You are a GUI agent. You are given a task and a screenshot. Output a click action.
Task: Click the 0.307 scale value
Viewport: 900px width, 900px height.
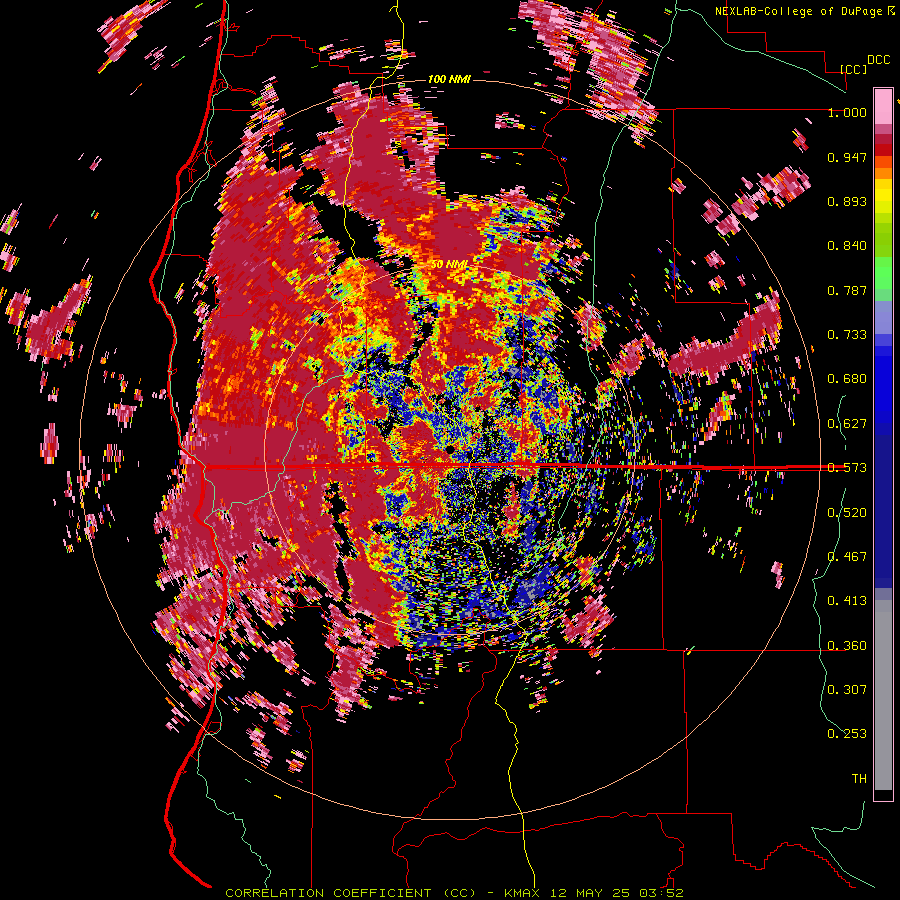coord(847,689)
